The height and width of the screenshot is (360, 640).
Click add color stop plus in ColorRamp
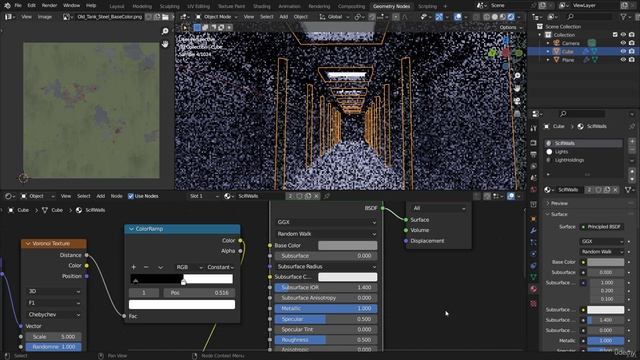[x=133, y=267]
